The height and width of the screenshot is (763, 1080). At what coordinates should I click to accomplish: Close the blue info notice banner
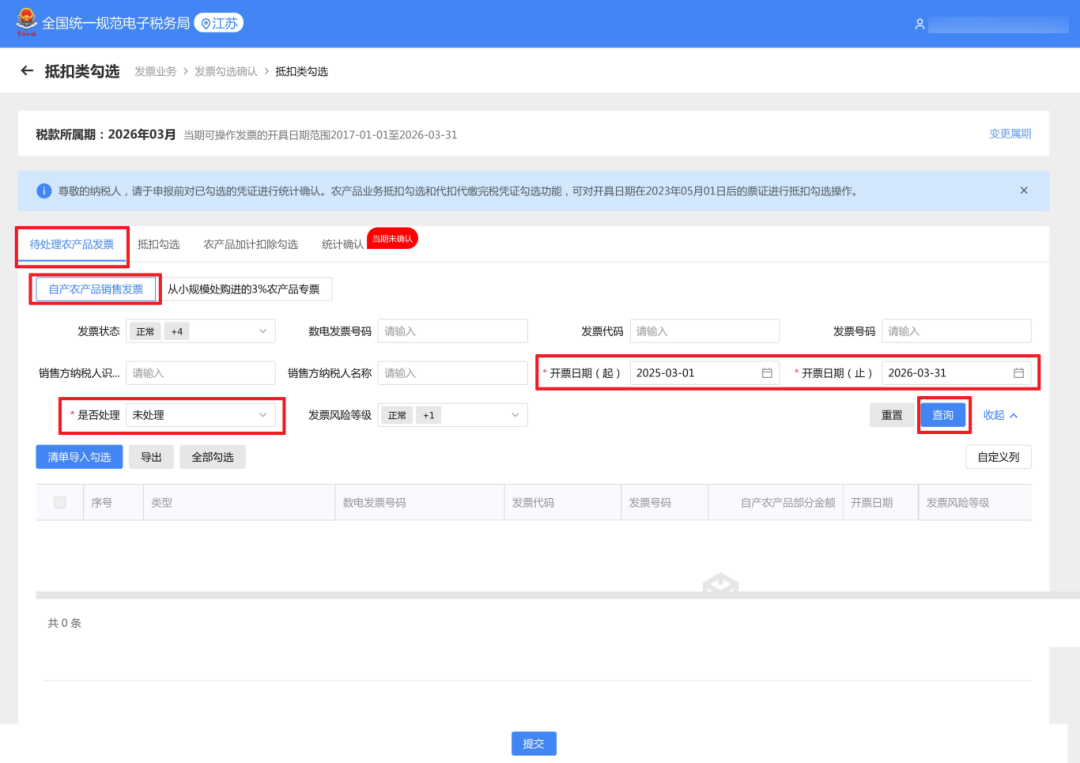click(x=1024, y=190)
